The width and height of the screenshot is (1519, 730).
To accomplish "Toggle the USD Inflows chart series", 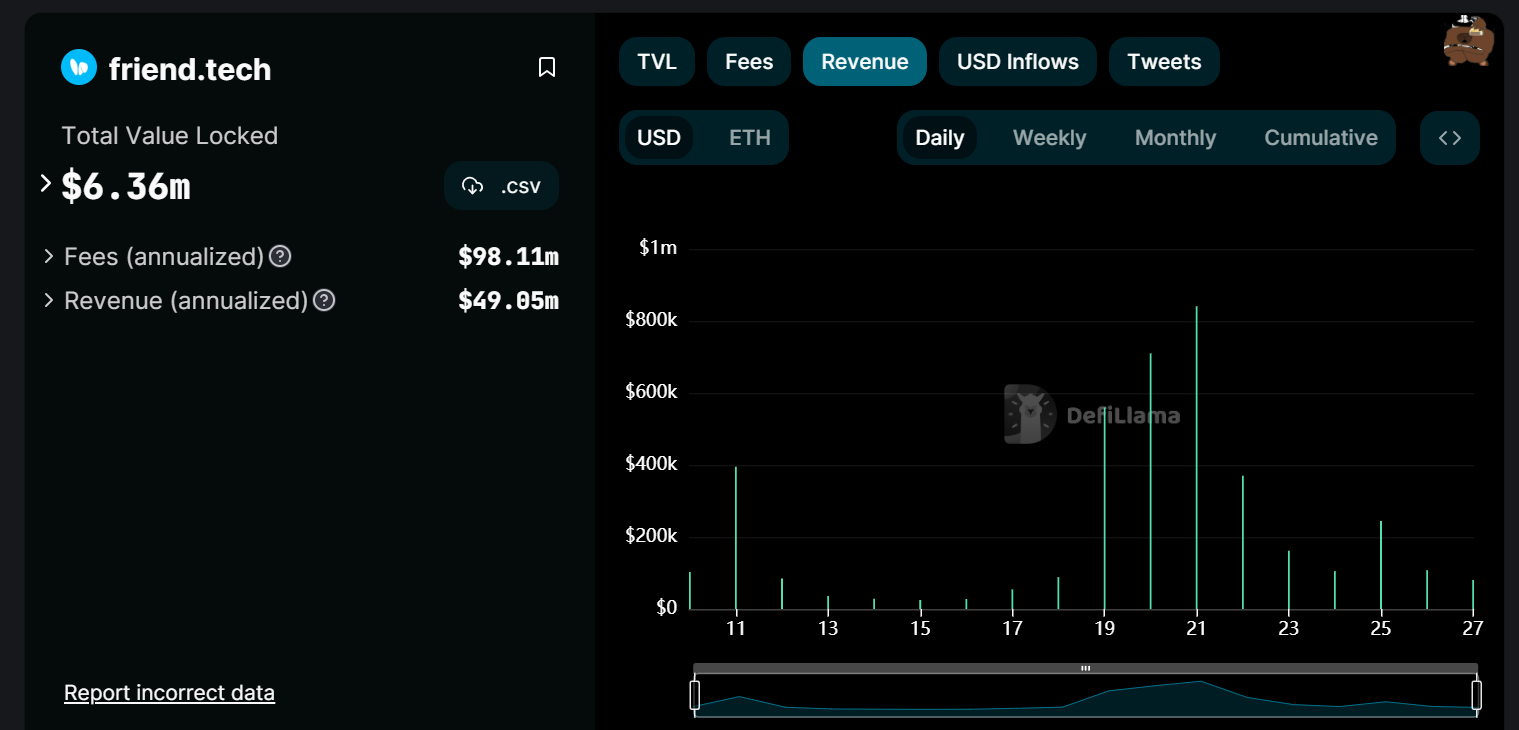I will pyautogui.click(x=1018, y=62).
